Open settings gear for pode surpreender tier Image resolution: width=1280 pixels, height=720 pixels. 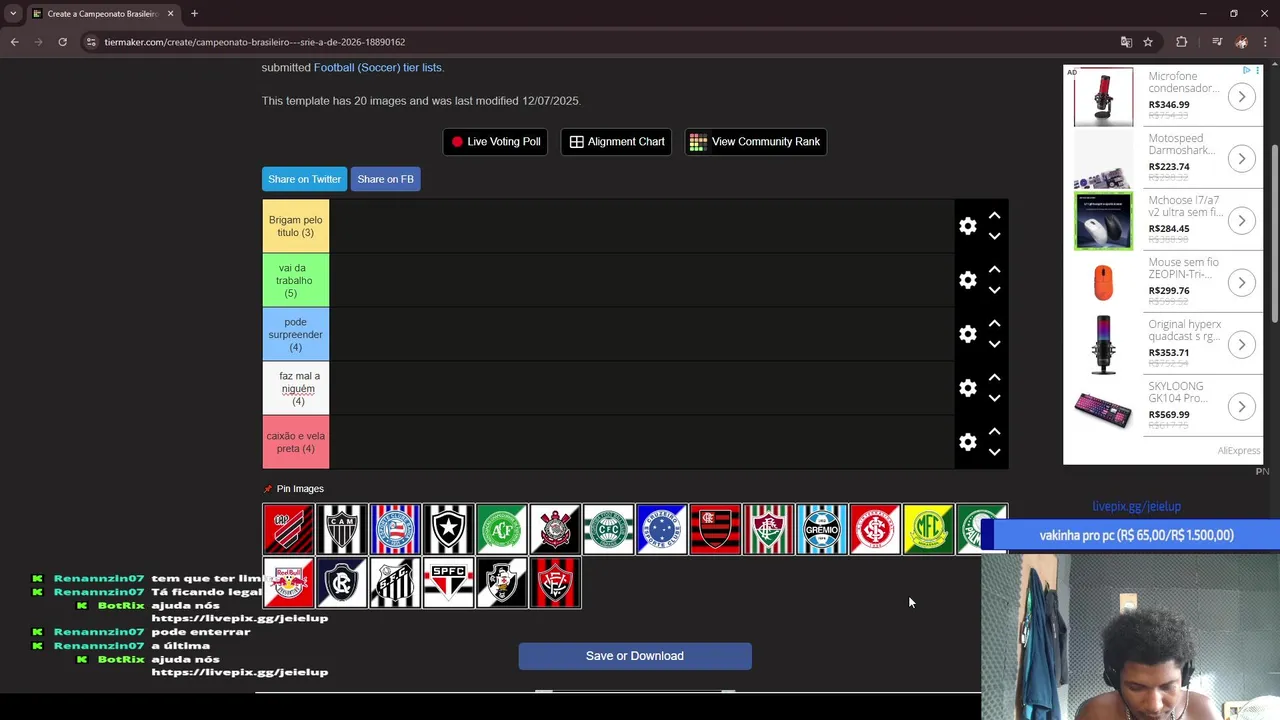click(968, 334)
